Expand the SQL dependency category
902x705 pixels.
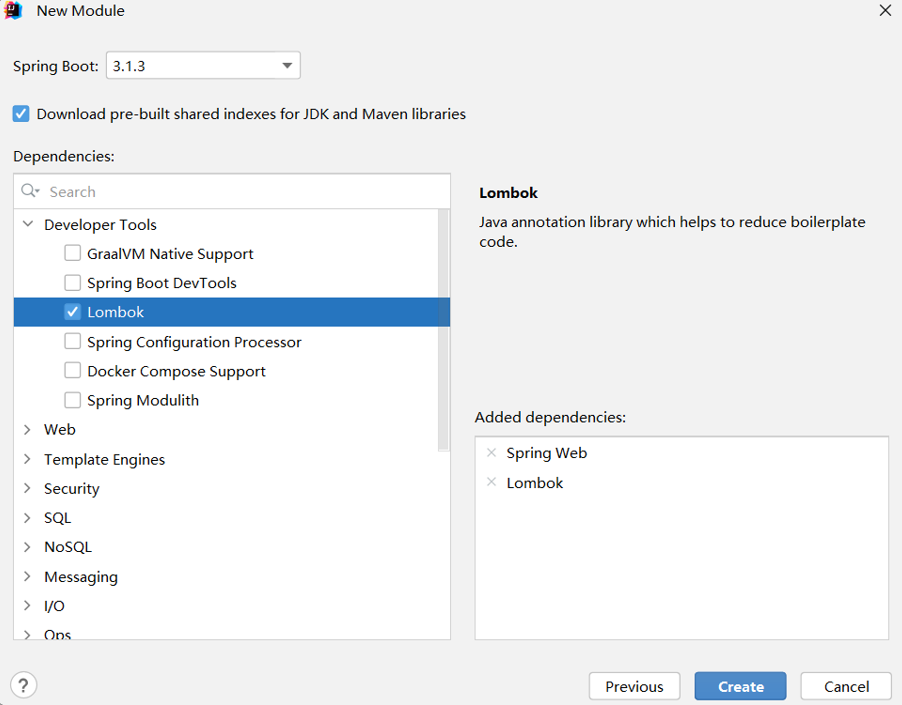pyautogui.click(x=28, y=518)
